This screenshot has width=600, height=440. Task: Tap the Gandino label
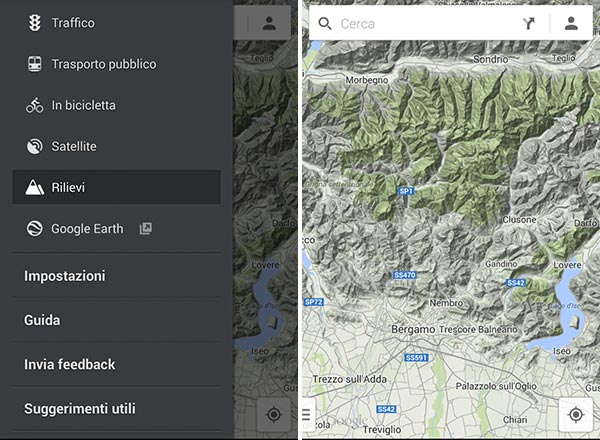(x=501, y=264)
